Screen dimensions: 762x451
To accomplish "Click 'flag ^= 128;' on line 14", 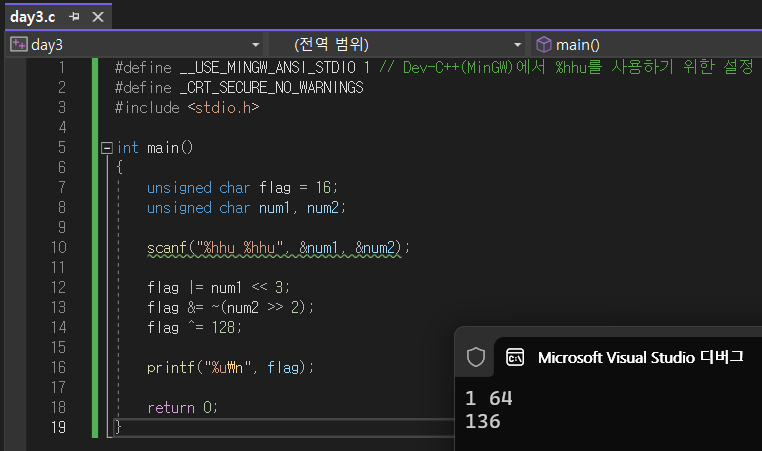I will (194, 327).
